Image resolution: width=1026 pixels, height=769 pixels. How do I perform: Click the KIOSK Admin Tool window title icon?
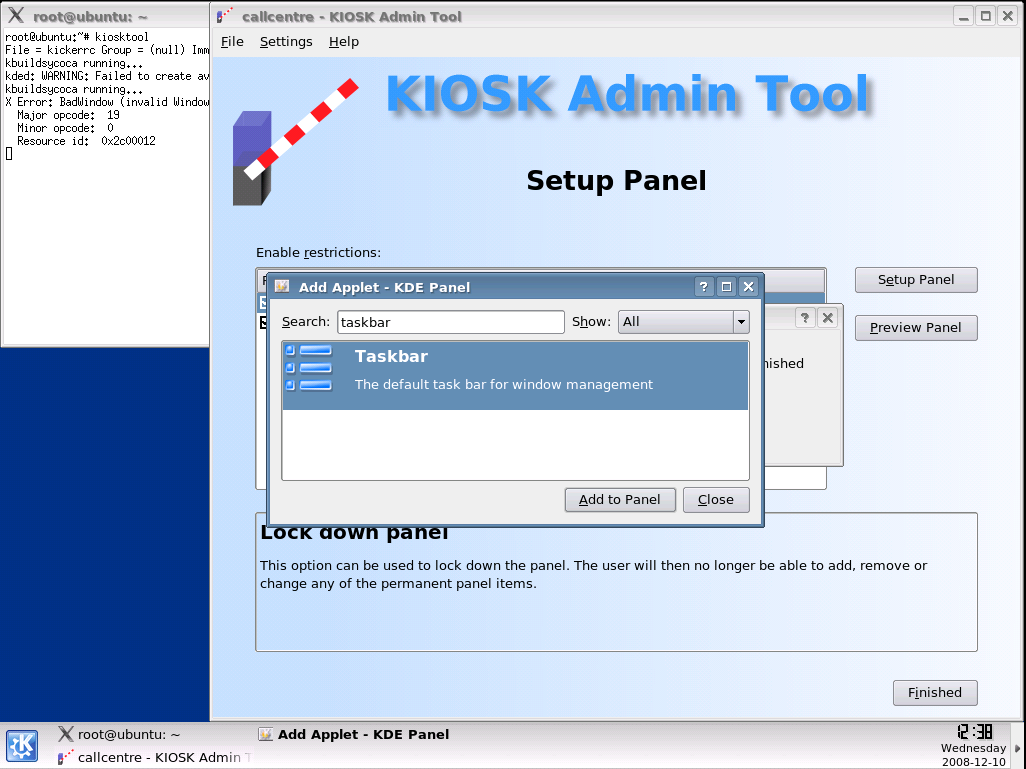[225, 16]
